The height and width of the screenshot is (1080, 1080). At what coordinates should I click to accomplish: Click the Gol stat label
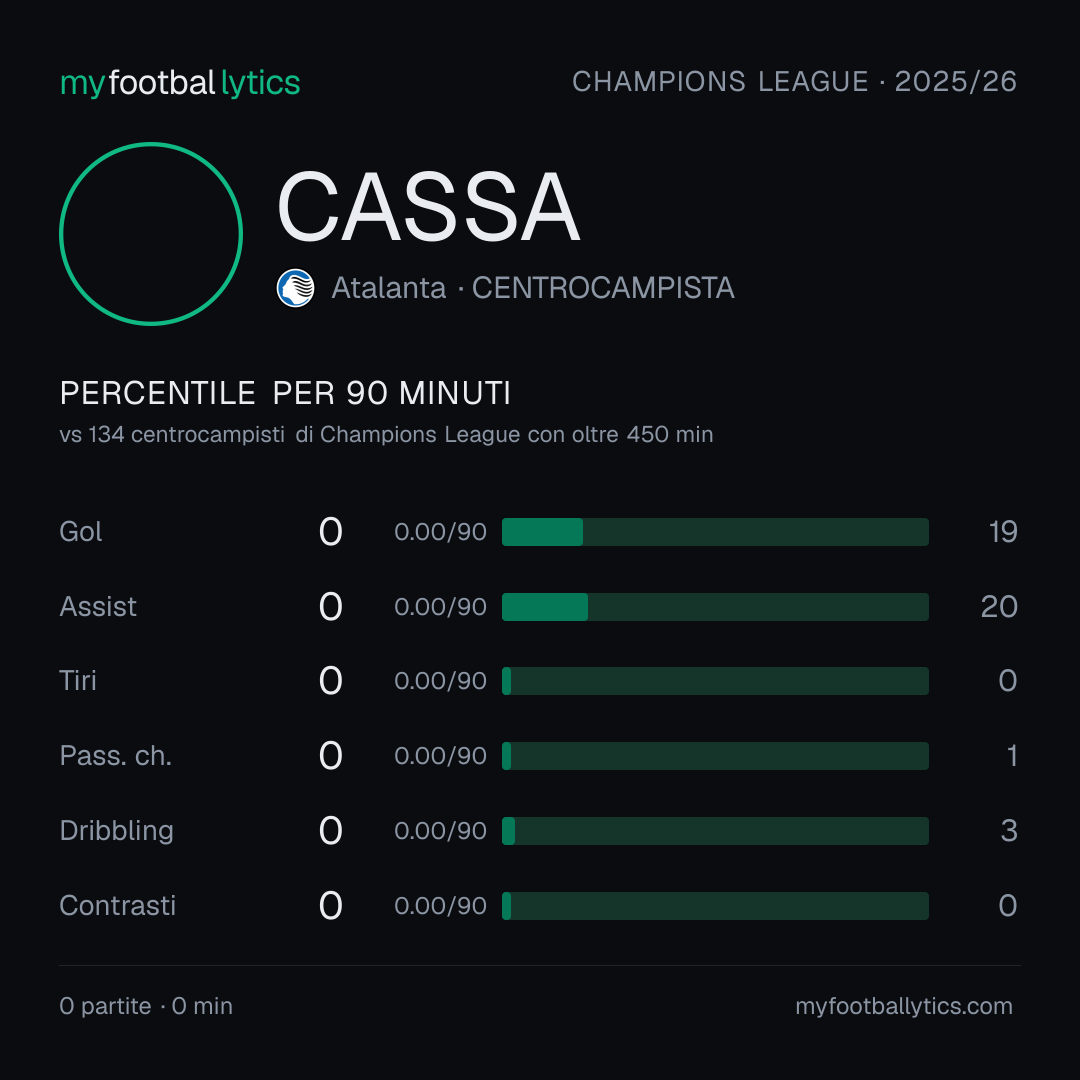tap(81, 532)
